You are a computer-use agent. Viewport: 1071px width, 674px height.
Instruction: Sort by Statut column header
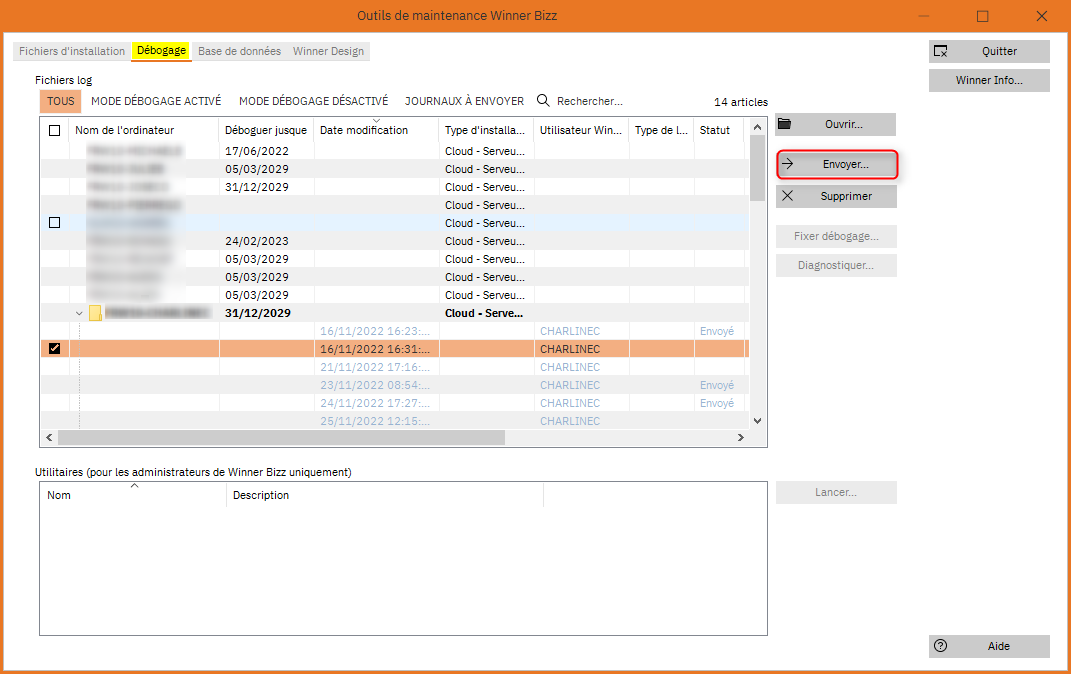719,130
